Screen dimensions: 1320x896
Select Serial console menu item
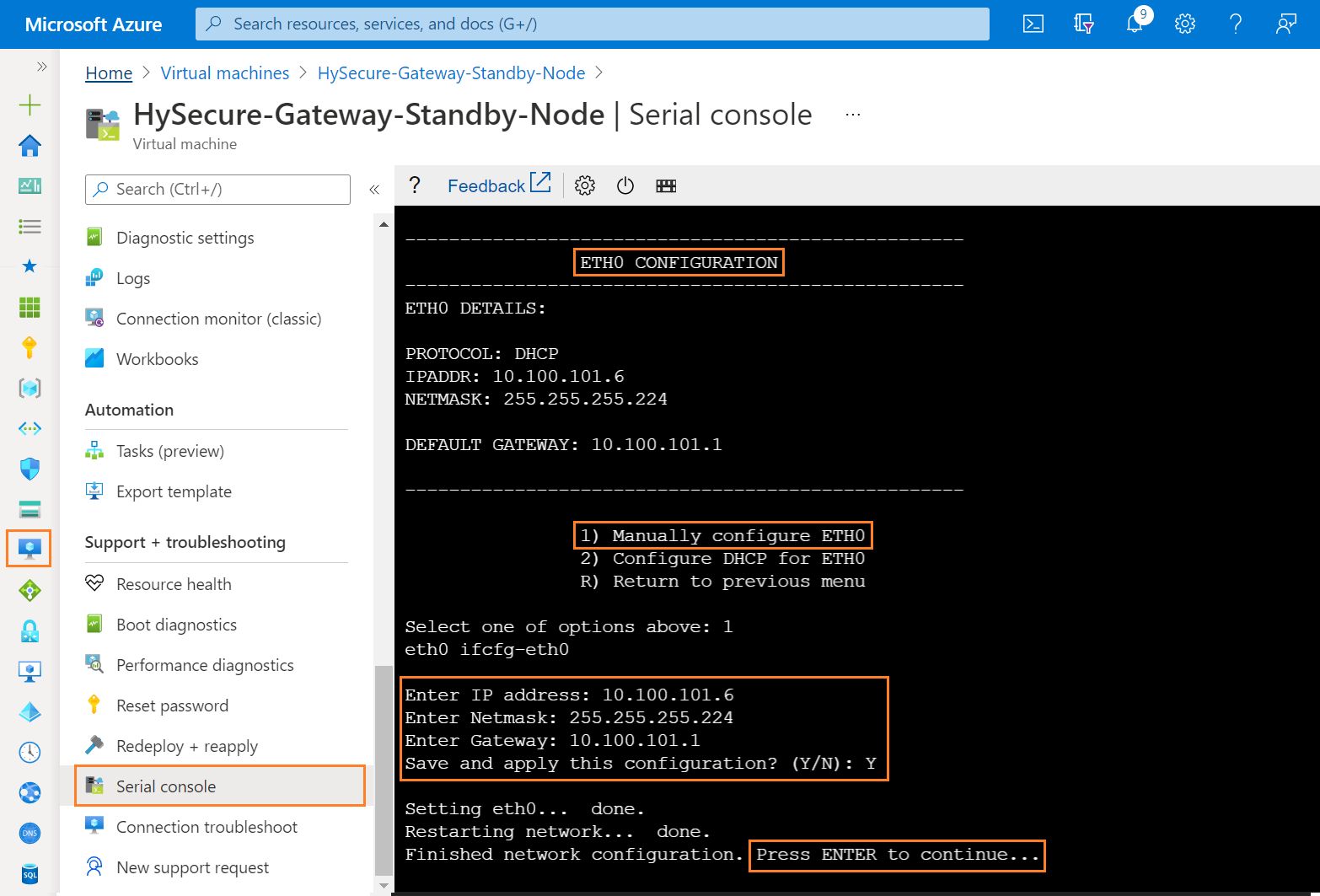[x=220, y=786]
